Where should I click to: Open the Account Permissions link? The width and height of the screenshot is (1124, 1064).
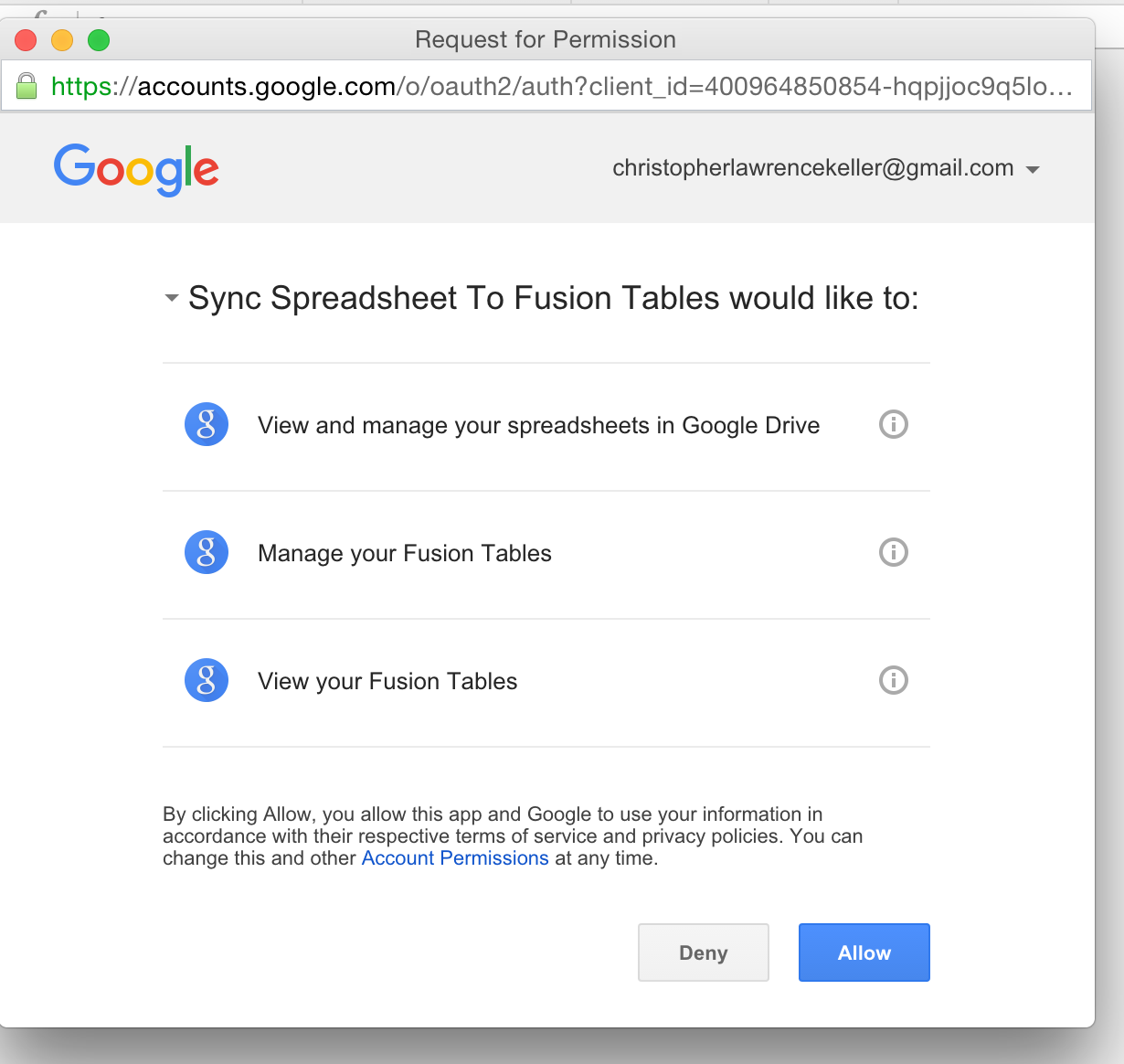pyautogui.click(x=455, y=858)
